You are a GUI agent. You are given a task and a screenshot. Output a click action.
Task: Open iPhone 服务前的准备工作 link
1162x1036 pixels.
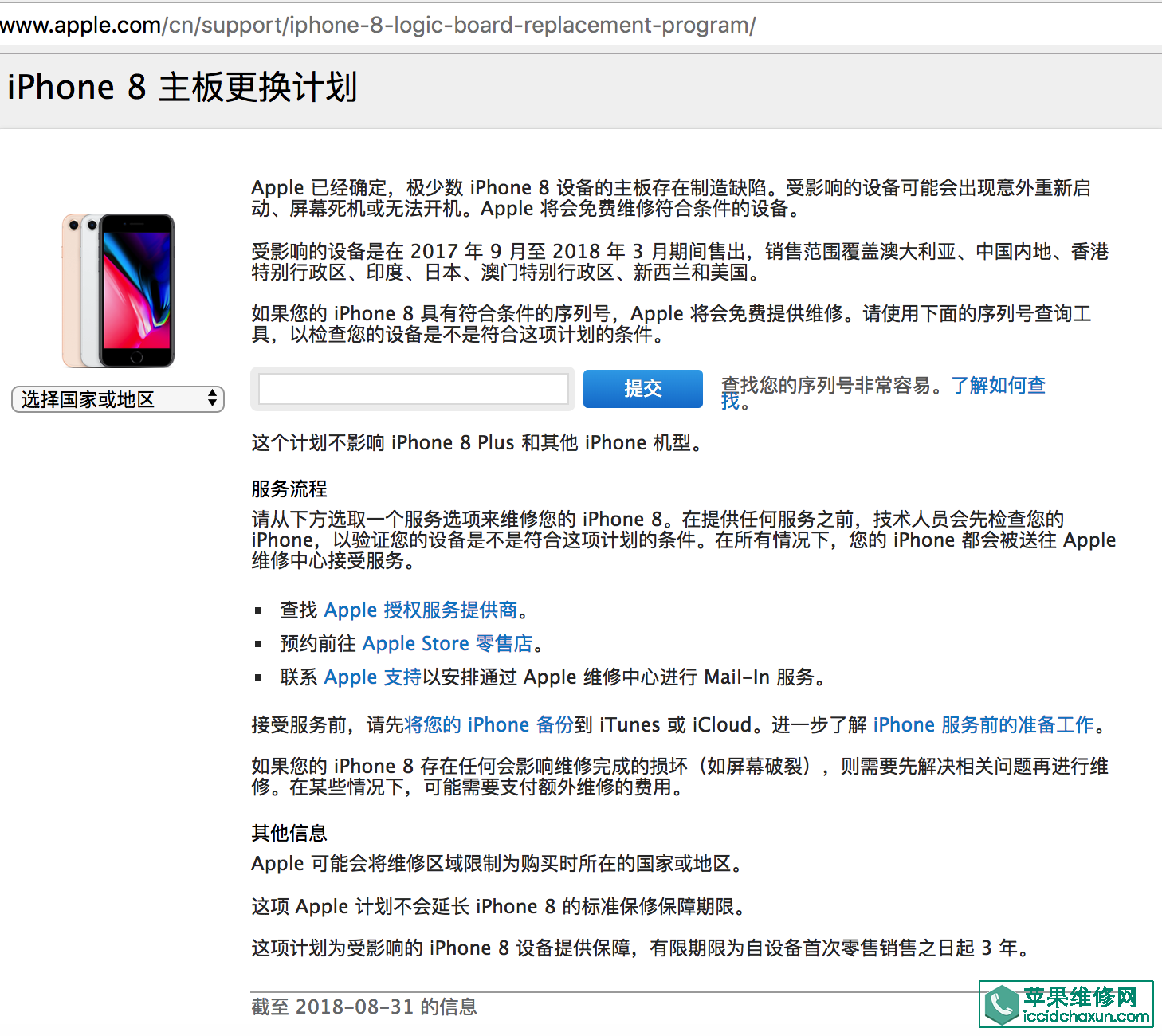[x=983, y=725]
